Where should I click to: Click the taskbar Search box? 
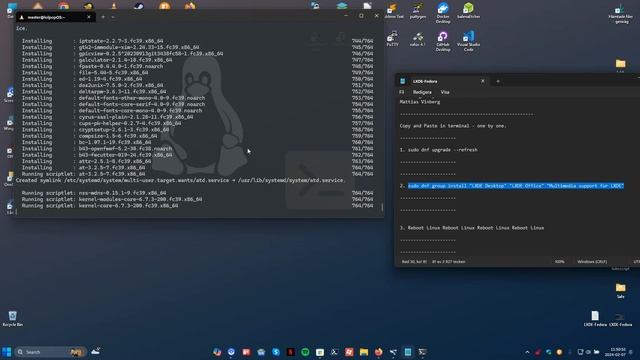pos(50,352)
